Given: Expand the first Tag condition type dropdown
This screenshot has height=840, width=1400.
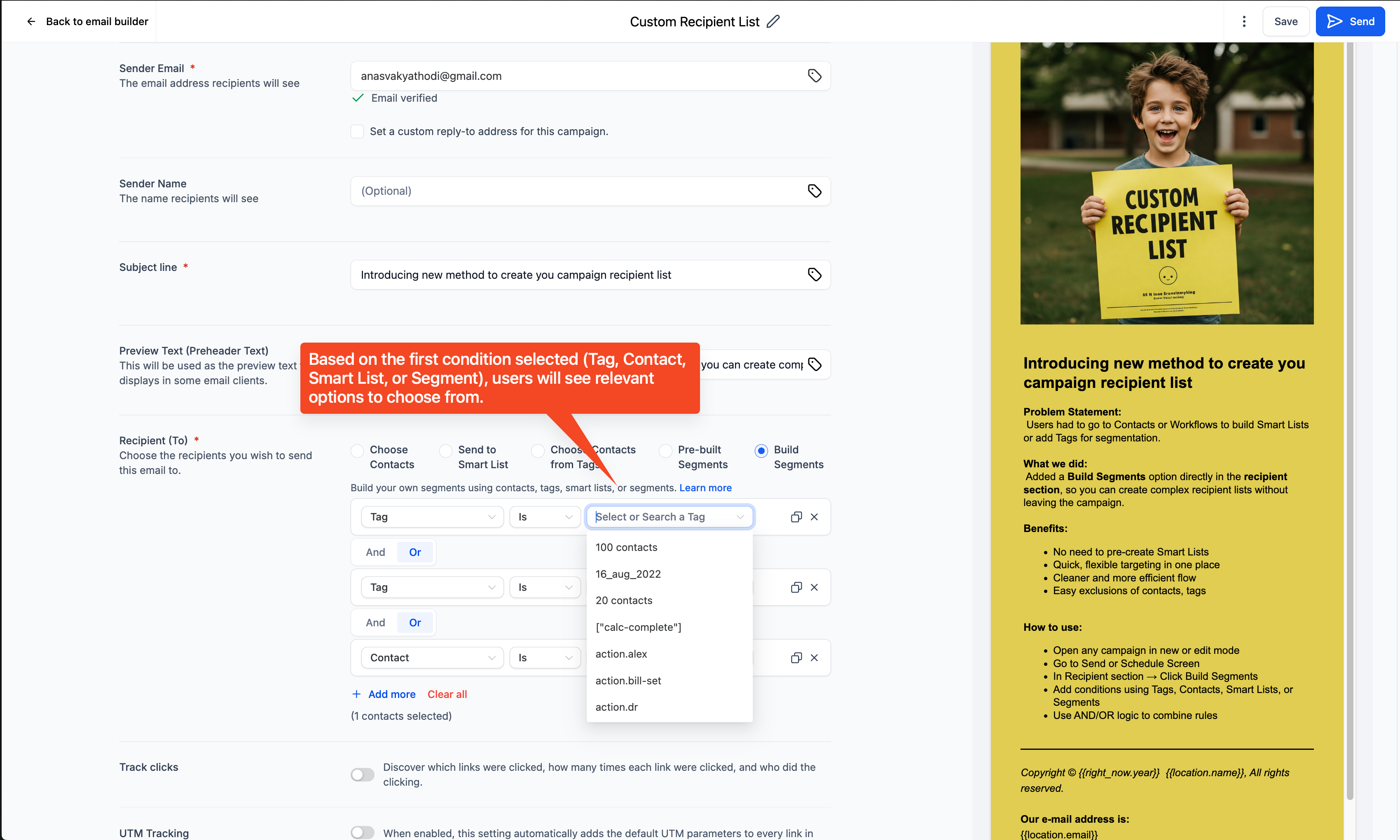Looking at the screenshot, I should coord(431,517).
